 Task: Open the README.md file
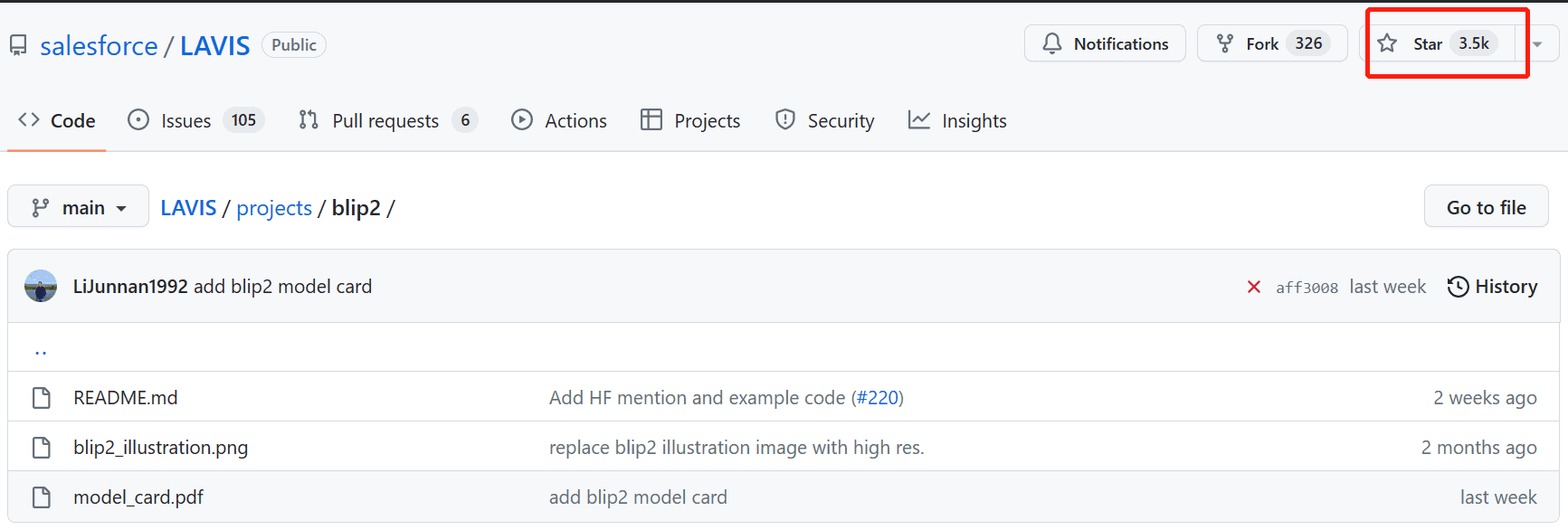pos(126,398)
